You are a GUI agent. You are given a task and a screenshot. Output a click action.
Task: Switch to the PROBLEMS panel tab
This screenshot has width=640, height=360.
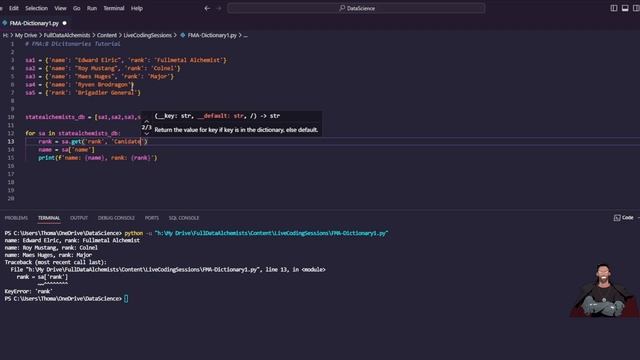pos(16,218)
